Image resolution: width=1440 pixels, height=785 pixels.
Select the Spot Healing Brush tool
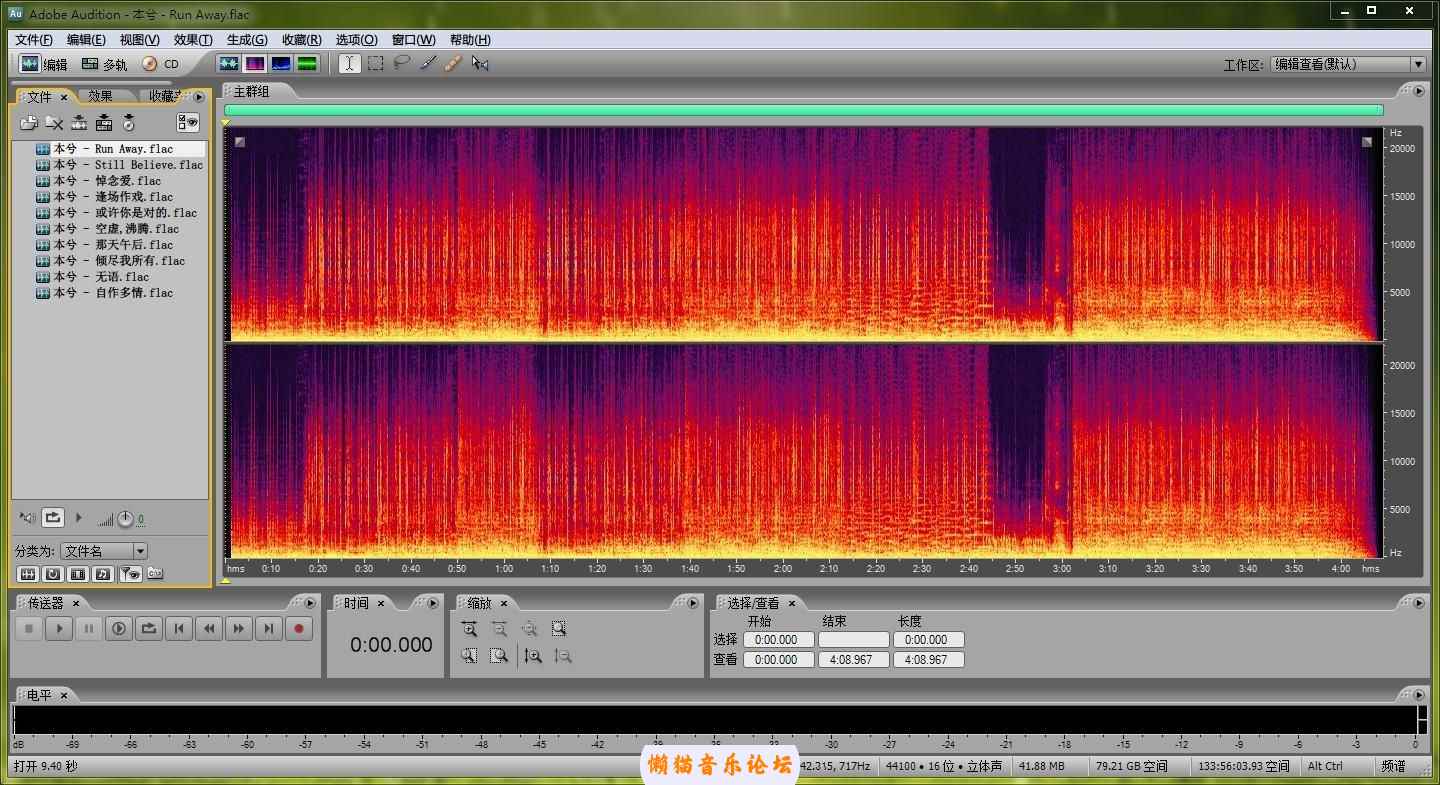pos(453,63)
